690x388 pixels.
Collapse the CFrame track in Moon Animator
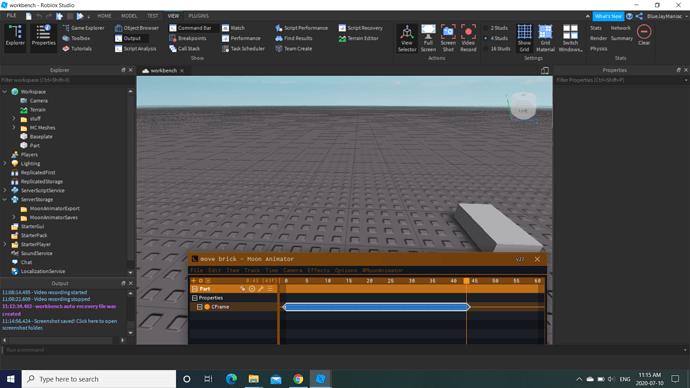click(199, 307)
